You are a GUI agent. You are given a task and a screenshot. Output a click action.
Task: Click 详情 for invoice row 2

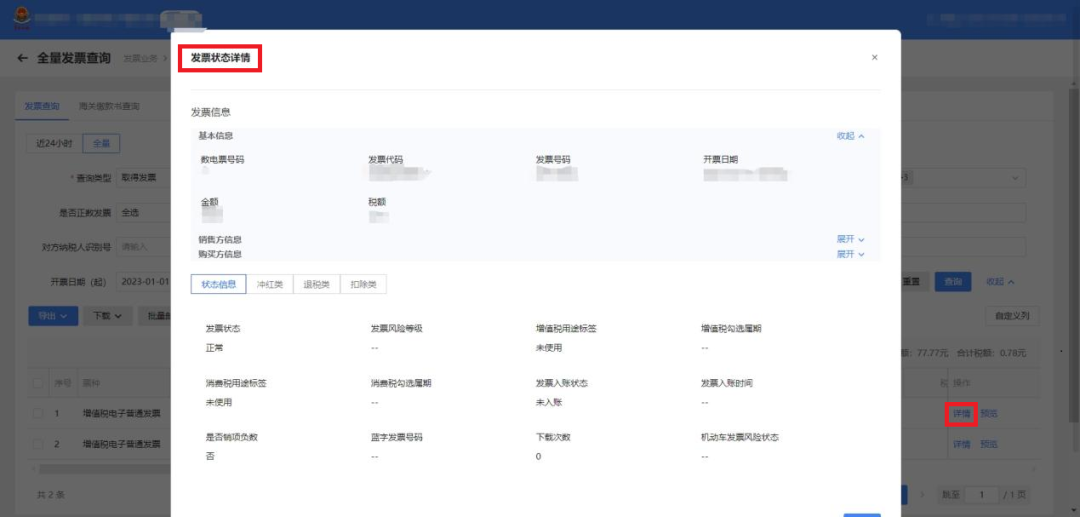pyautogui.click(x=962, y=444)
